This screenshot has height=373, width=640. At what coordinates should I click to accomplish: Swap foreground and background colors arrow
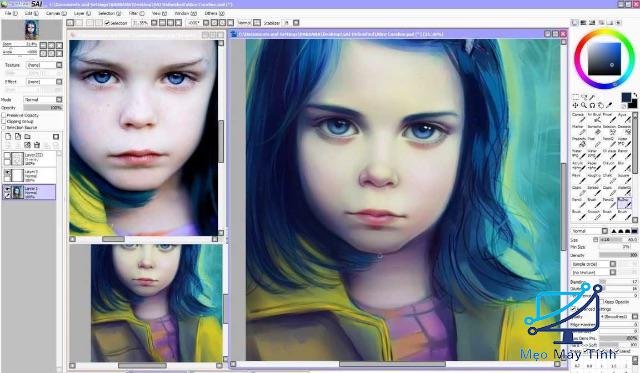coord(635,95)
